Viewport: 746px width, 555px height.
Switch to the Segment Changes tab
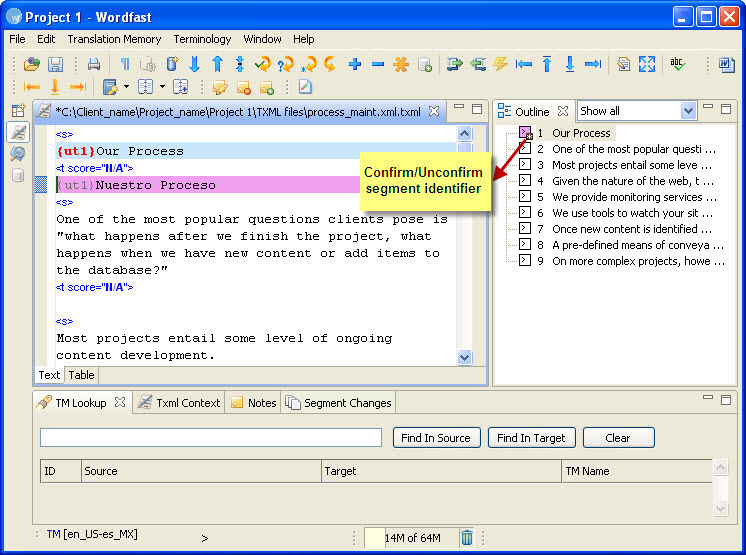(x=338, y=403)
